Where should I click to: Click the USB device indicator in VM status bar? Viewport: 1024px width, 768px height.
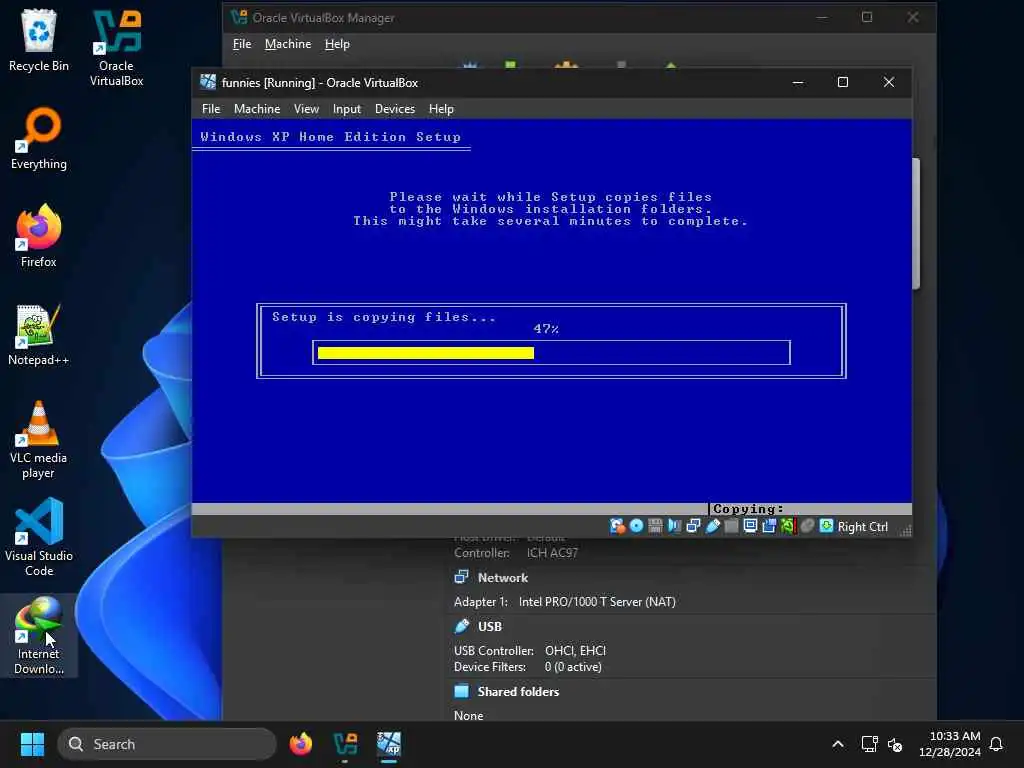tap(712, 526)
